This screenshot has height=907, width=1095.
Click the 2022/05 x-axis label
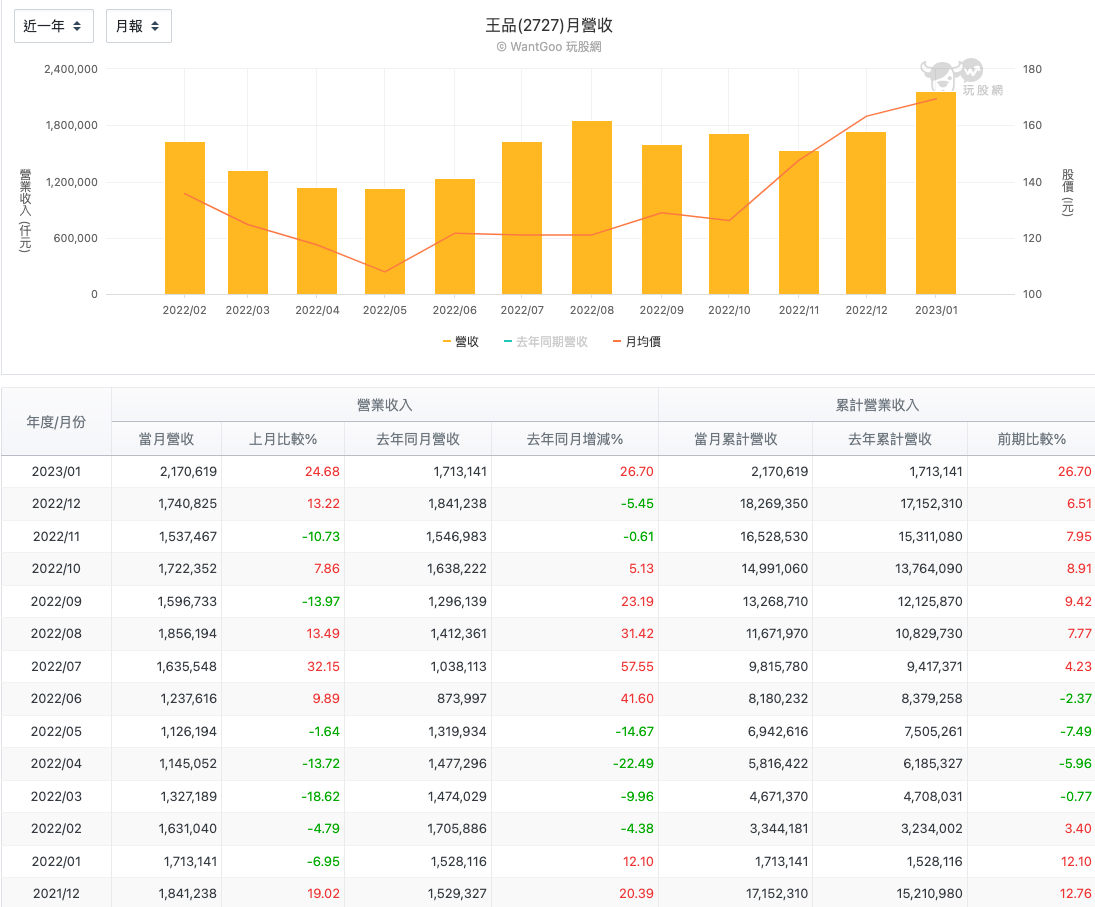(385, 310)
